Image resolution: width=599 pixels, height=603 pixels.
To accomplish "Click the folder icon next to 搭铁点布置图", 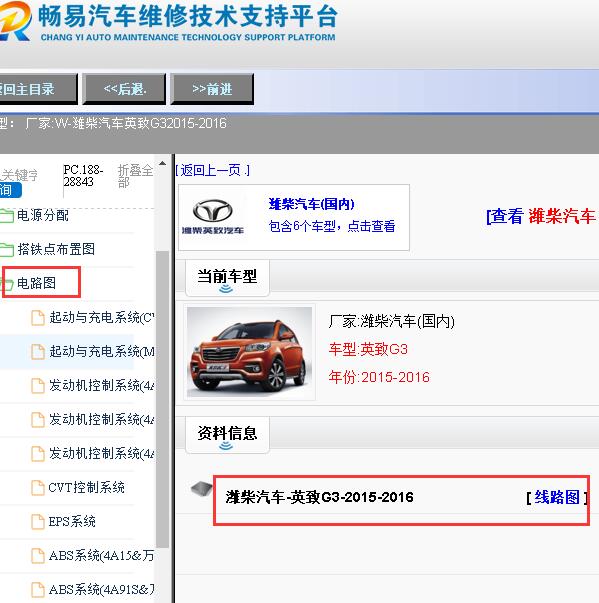I will [x=7, y=250].
